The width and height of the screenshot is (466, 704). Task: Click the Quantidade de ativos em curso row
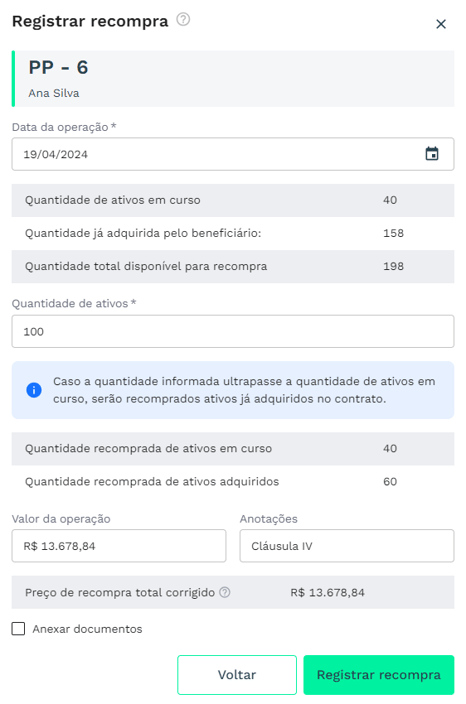coord(233,200)
